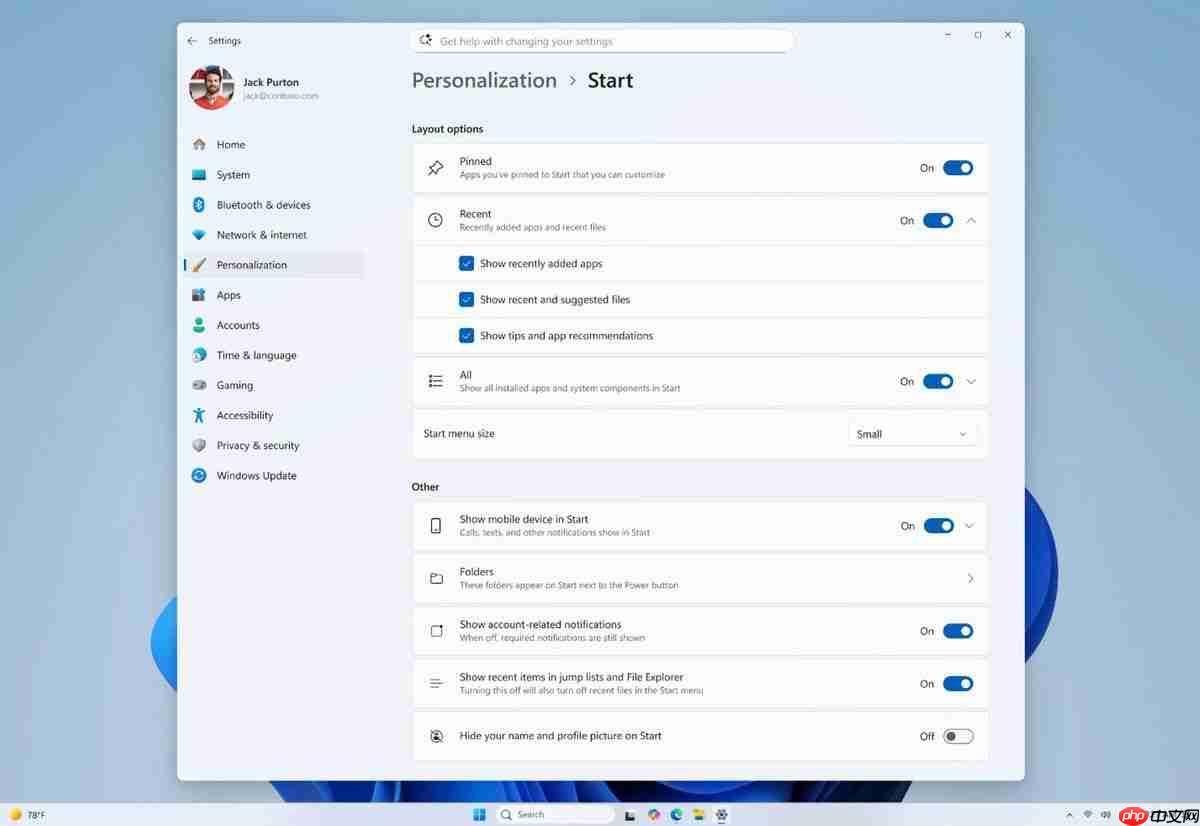Open the Start menu size dropdown
This screenshot has height=826, width=1200.
[912, 434]
